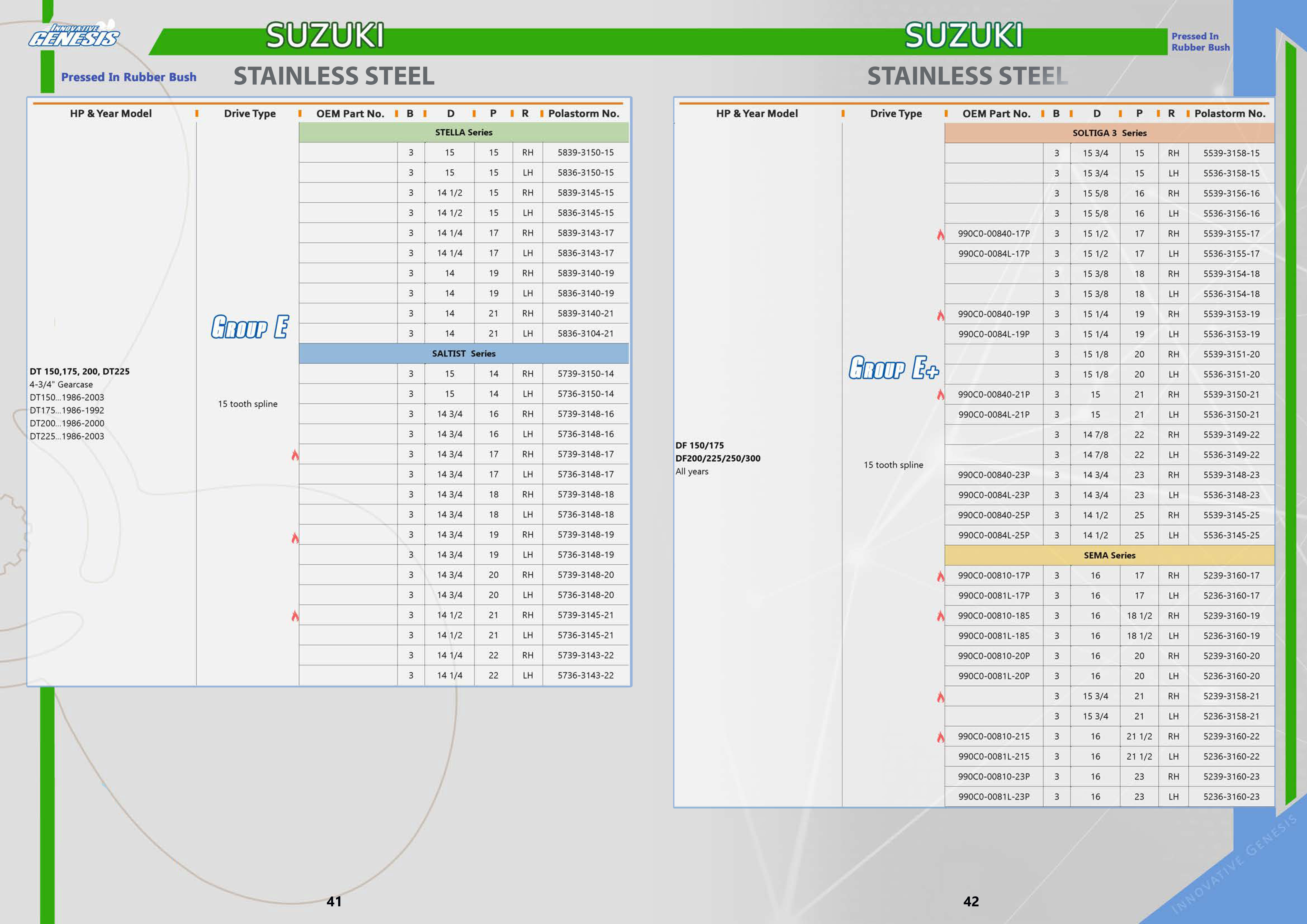This screenshot has width=1307, height=924.
Task: Click Polastorm No. 5539-3158-15
Action: coord(1231,153)
